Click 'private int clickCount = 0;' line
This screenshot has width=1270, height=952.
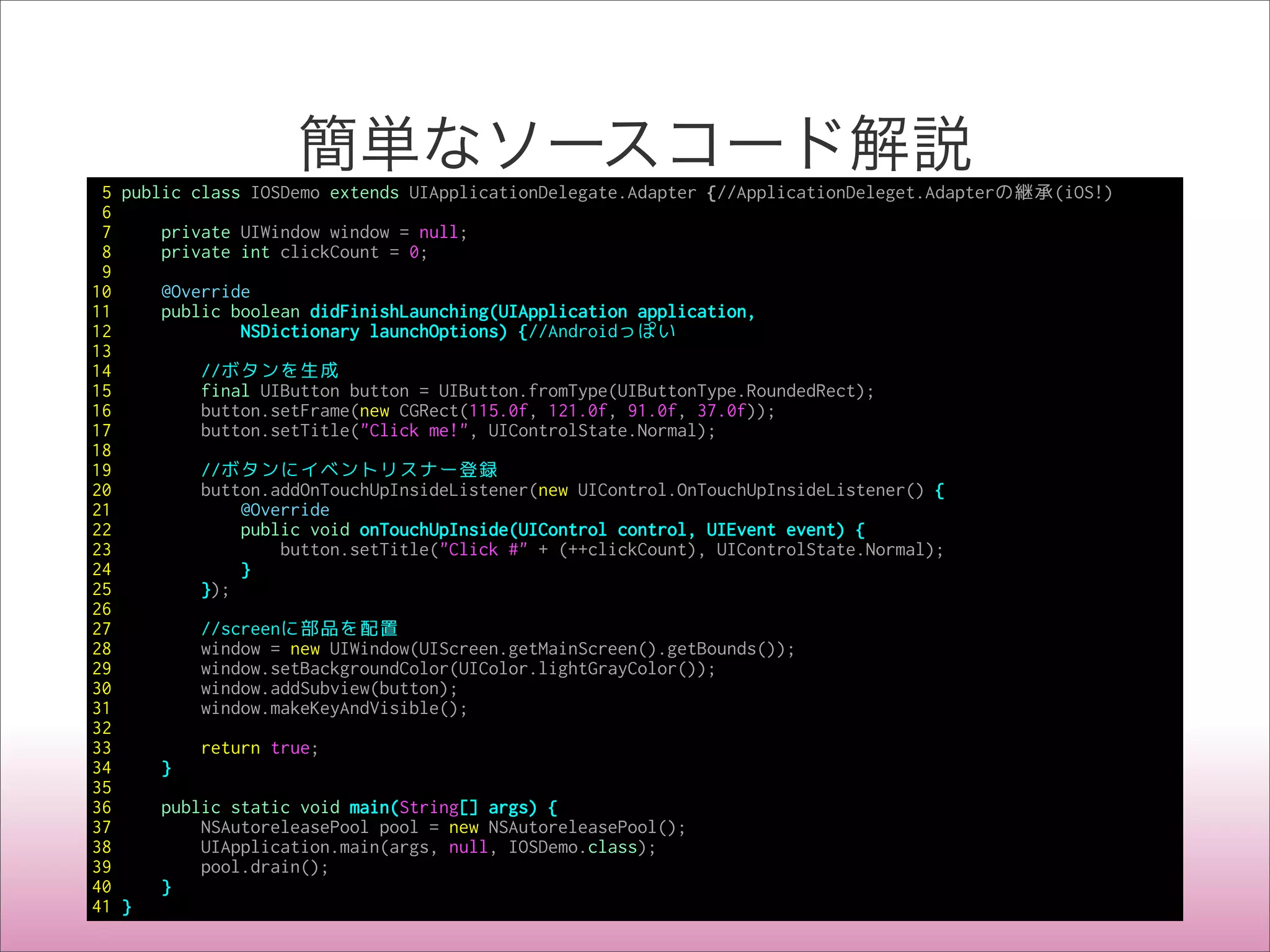click(x=294, y=252)
